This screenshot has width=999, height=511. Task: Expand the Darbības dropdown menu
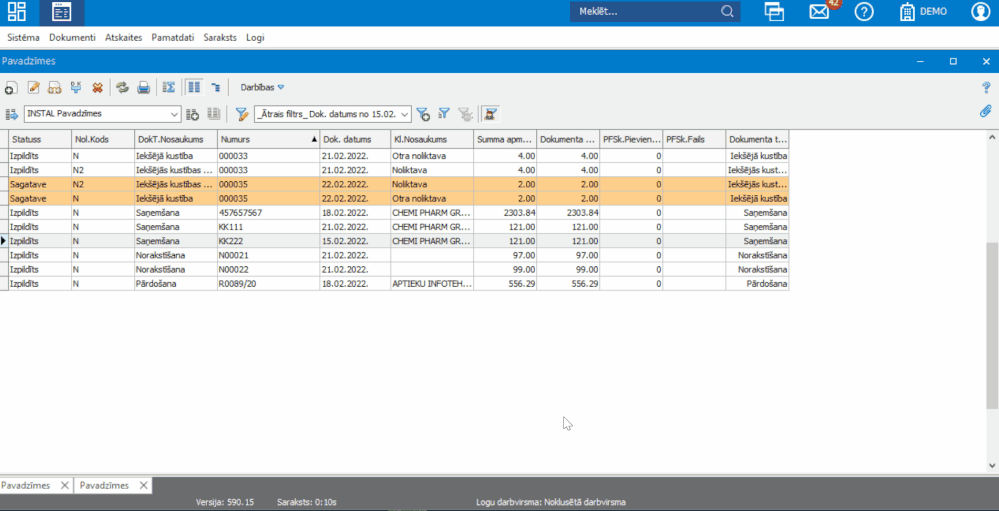(x=262, y=88)
